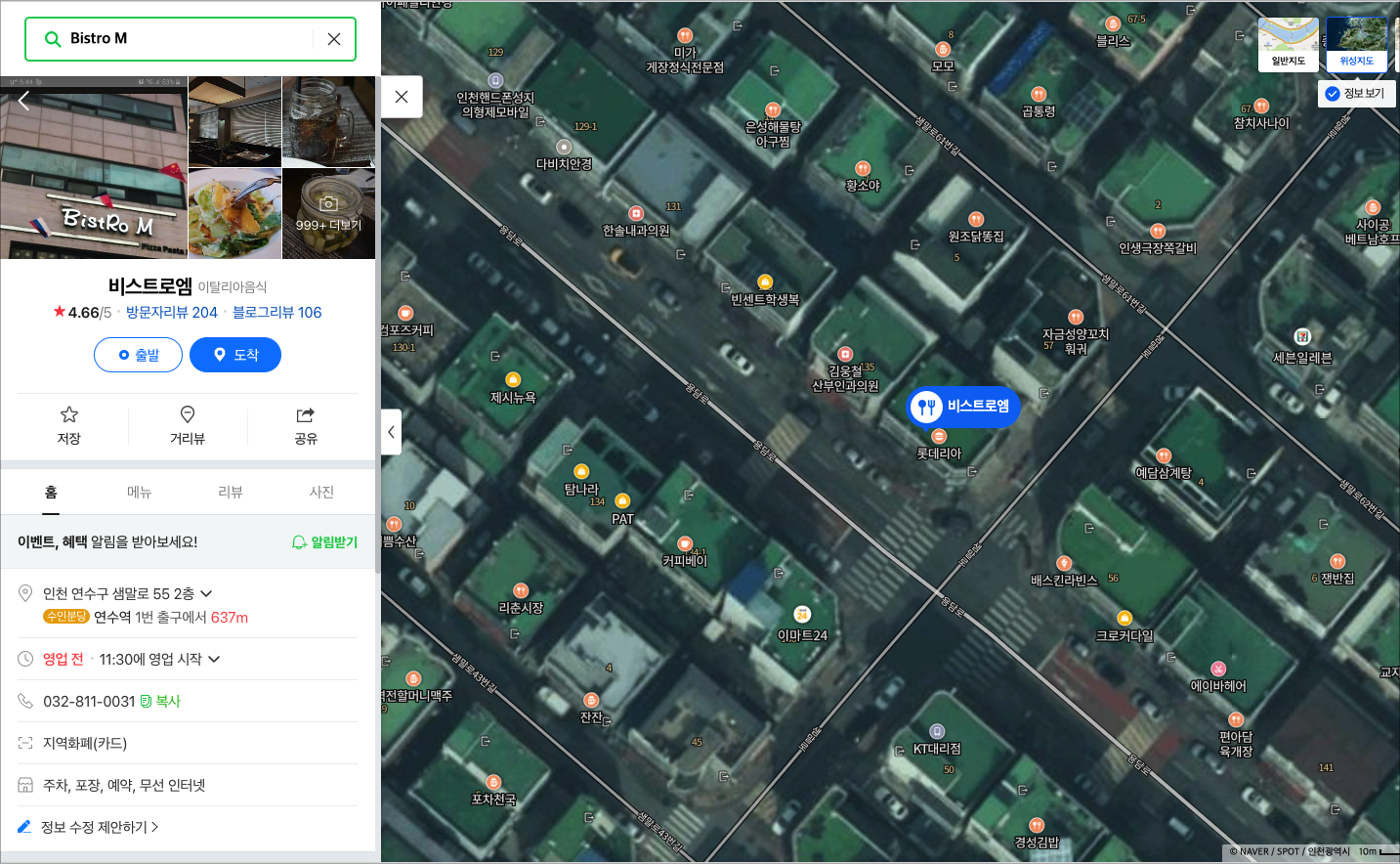Image resolution: width=1400 pixels, height=864 pixels.
Task: Click the 이마트24 map marker
Action: click(802, 615)
